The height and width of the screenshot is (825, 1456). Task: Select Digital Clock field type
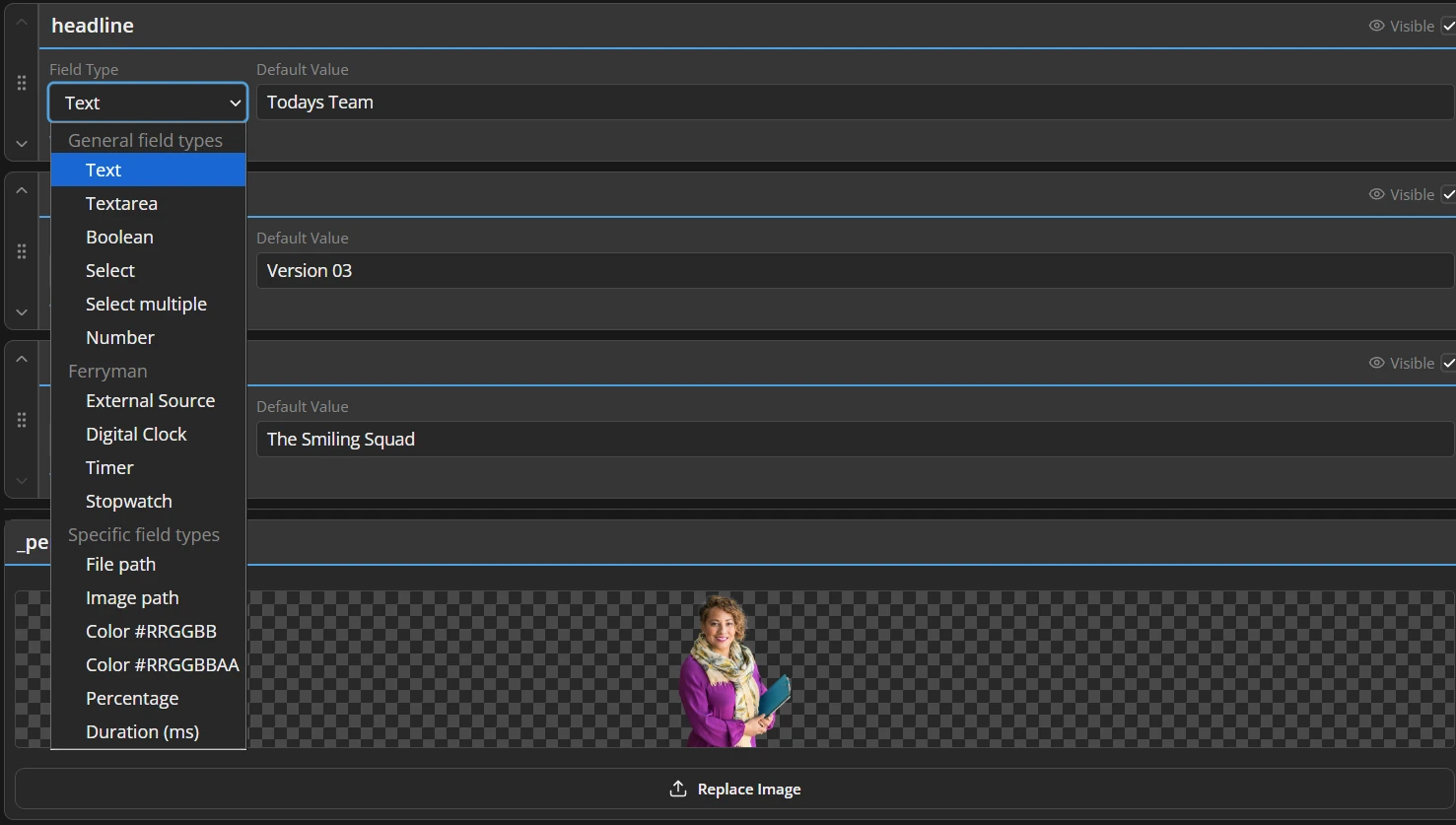[x=148, y=434]
